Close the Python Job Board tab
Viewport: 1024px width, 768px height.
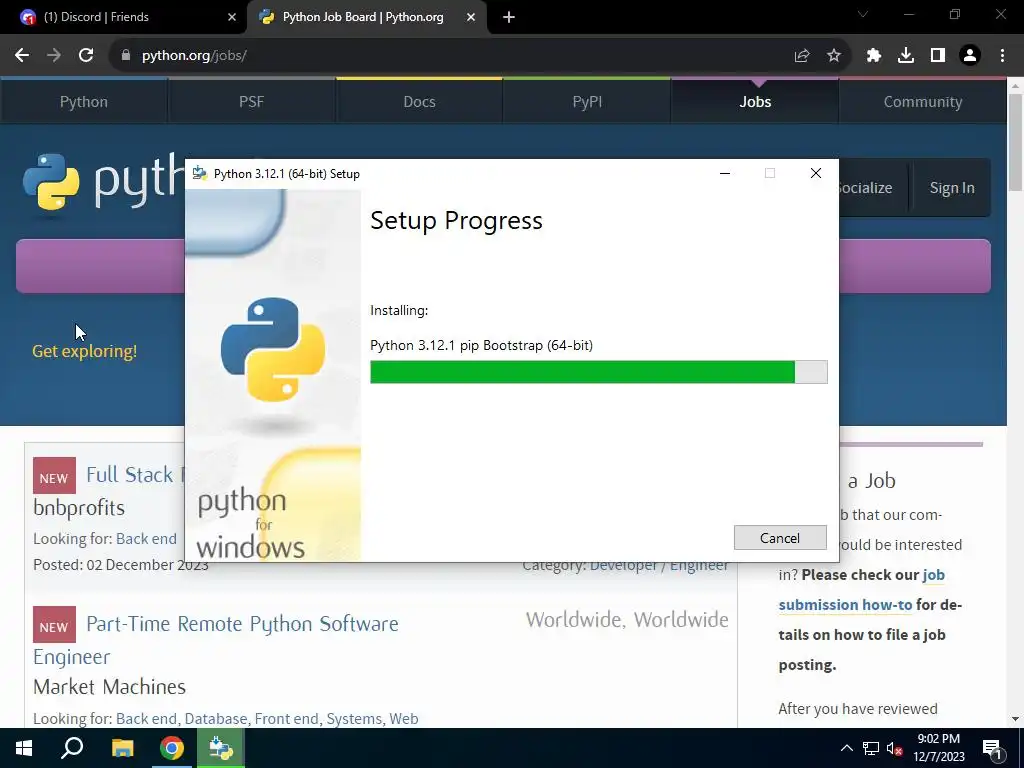(x=471, y=17)
